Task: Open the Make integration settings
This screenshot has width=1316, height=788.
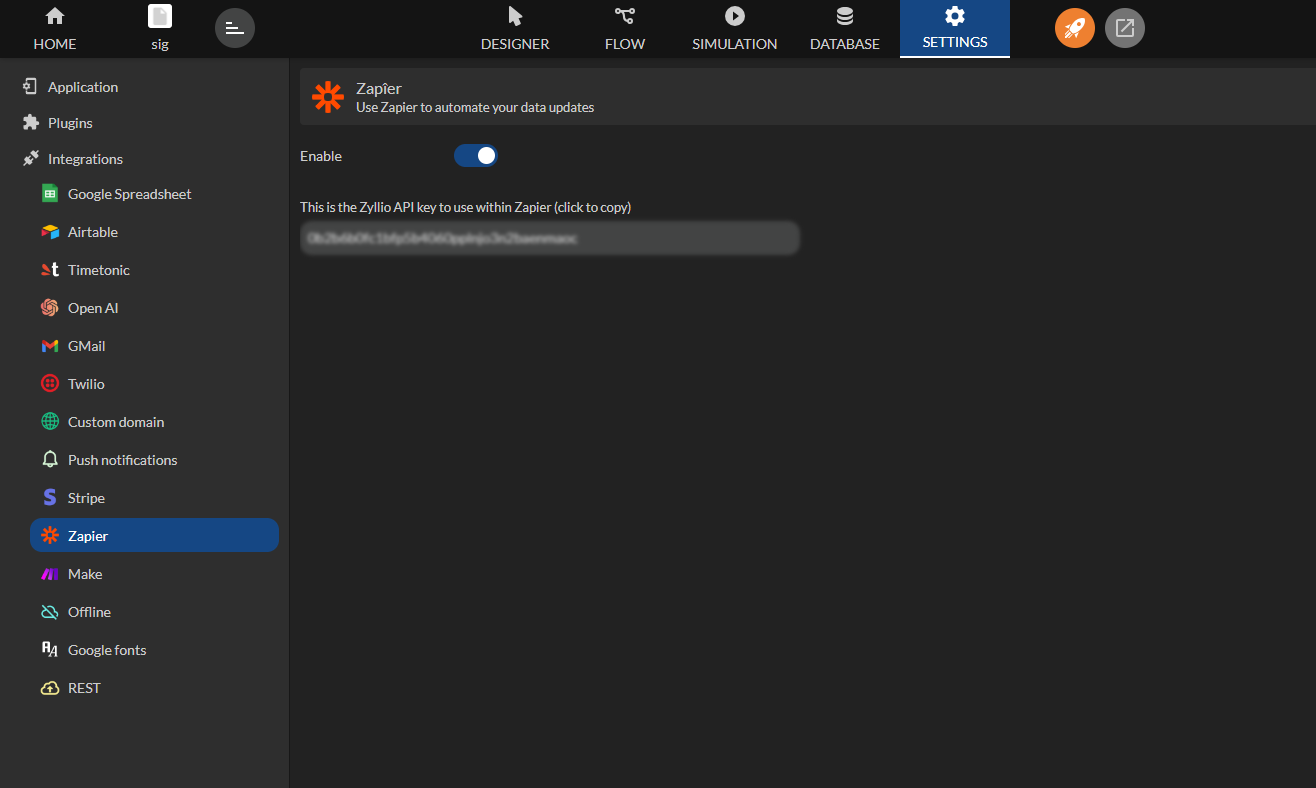Action: tap(155, 574)
